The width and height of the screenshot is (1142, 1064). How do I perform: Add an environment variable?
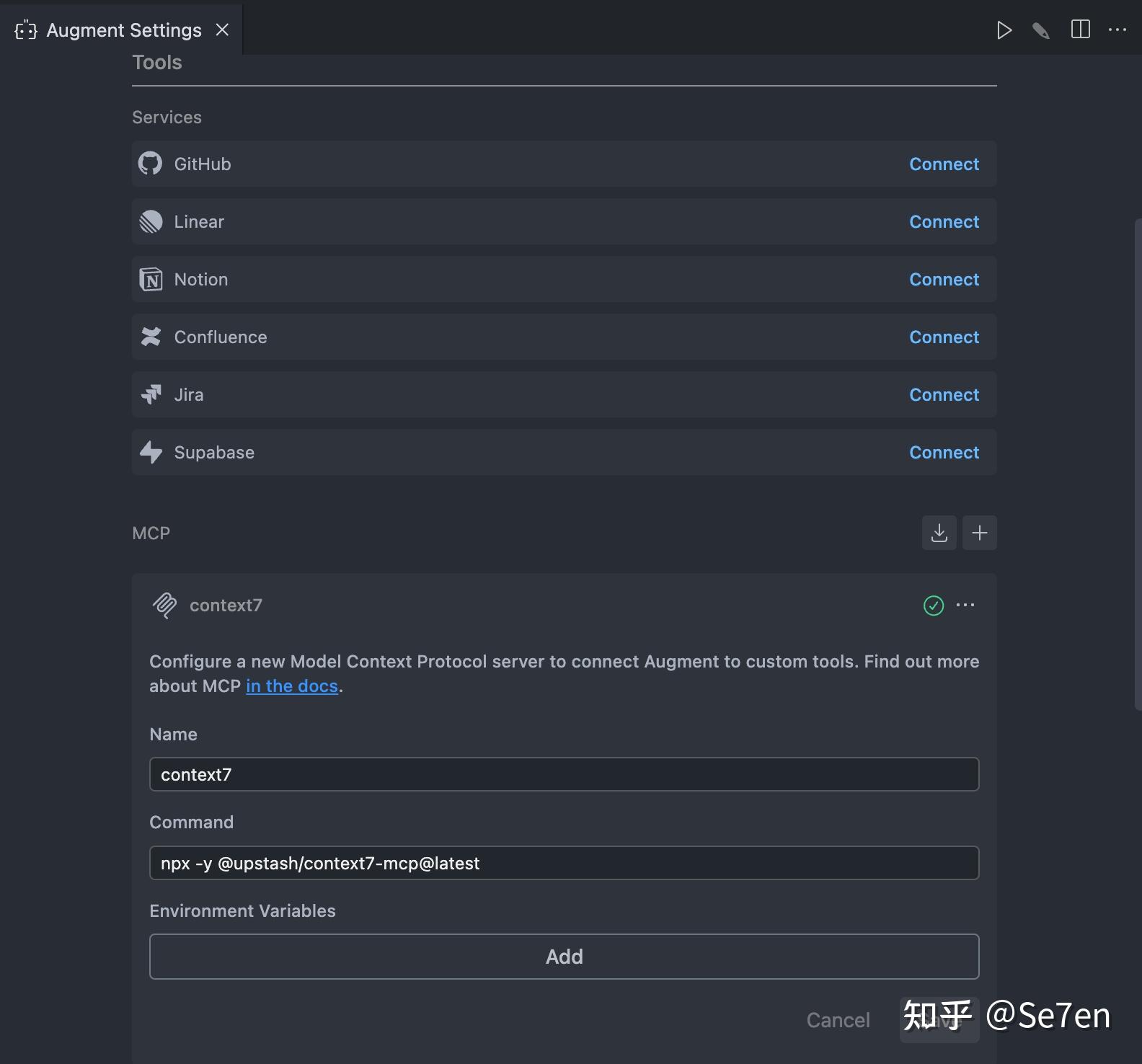pos(564,957)
